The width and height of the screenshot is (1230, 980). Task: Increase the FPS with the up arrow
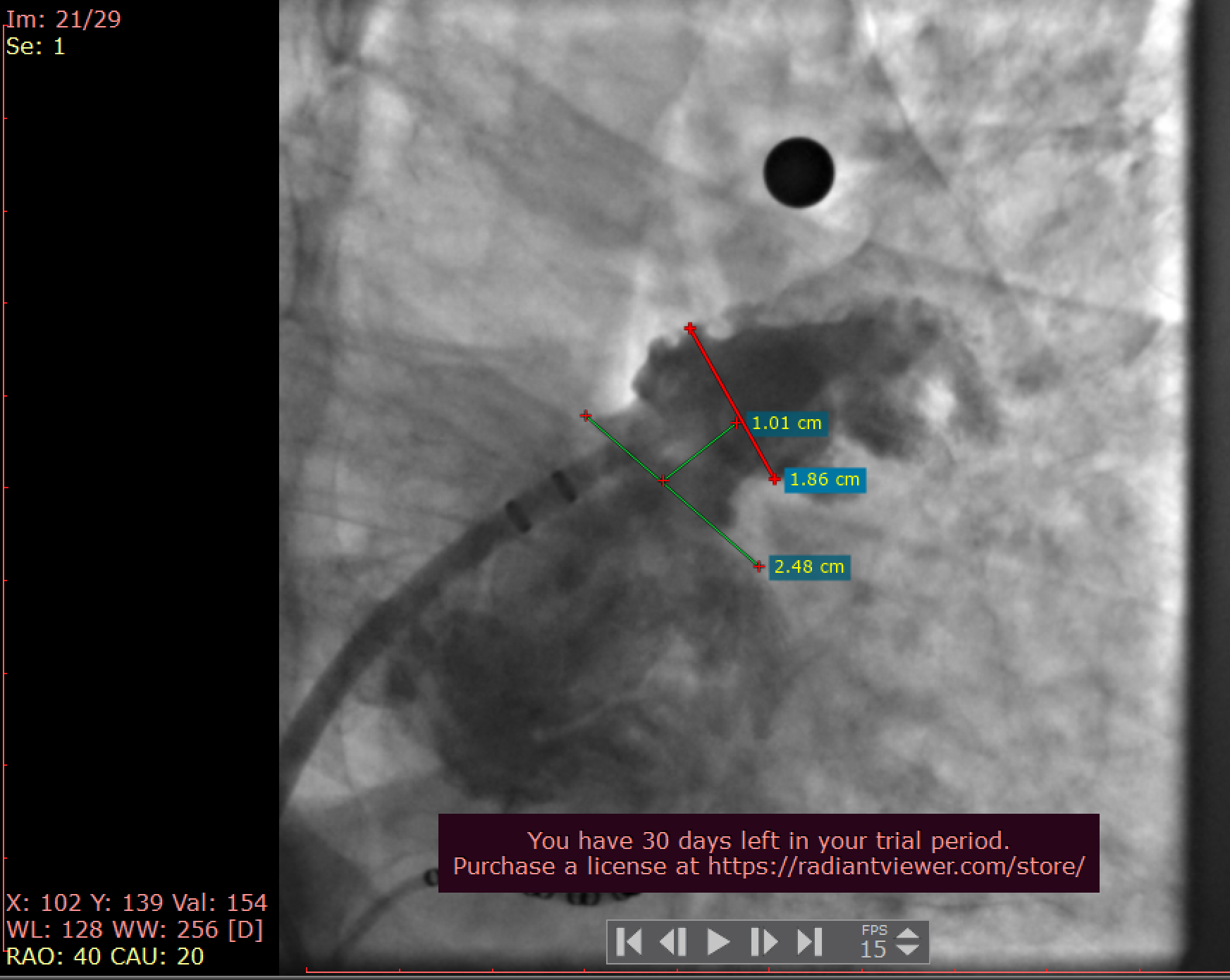[908, 934]
